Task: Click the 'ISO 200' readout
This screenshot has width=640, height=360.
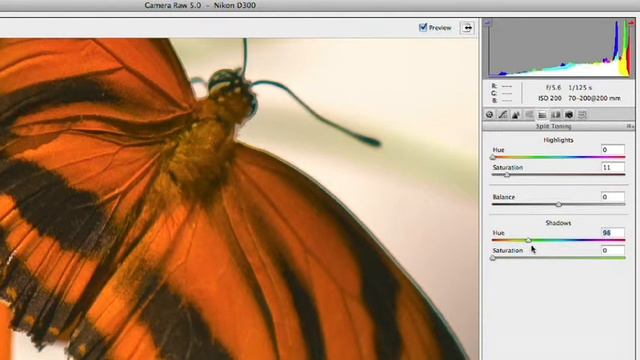Action: tap(550, 98)
